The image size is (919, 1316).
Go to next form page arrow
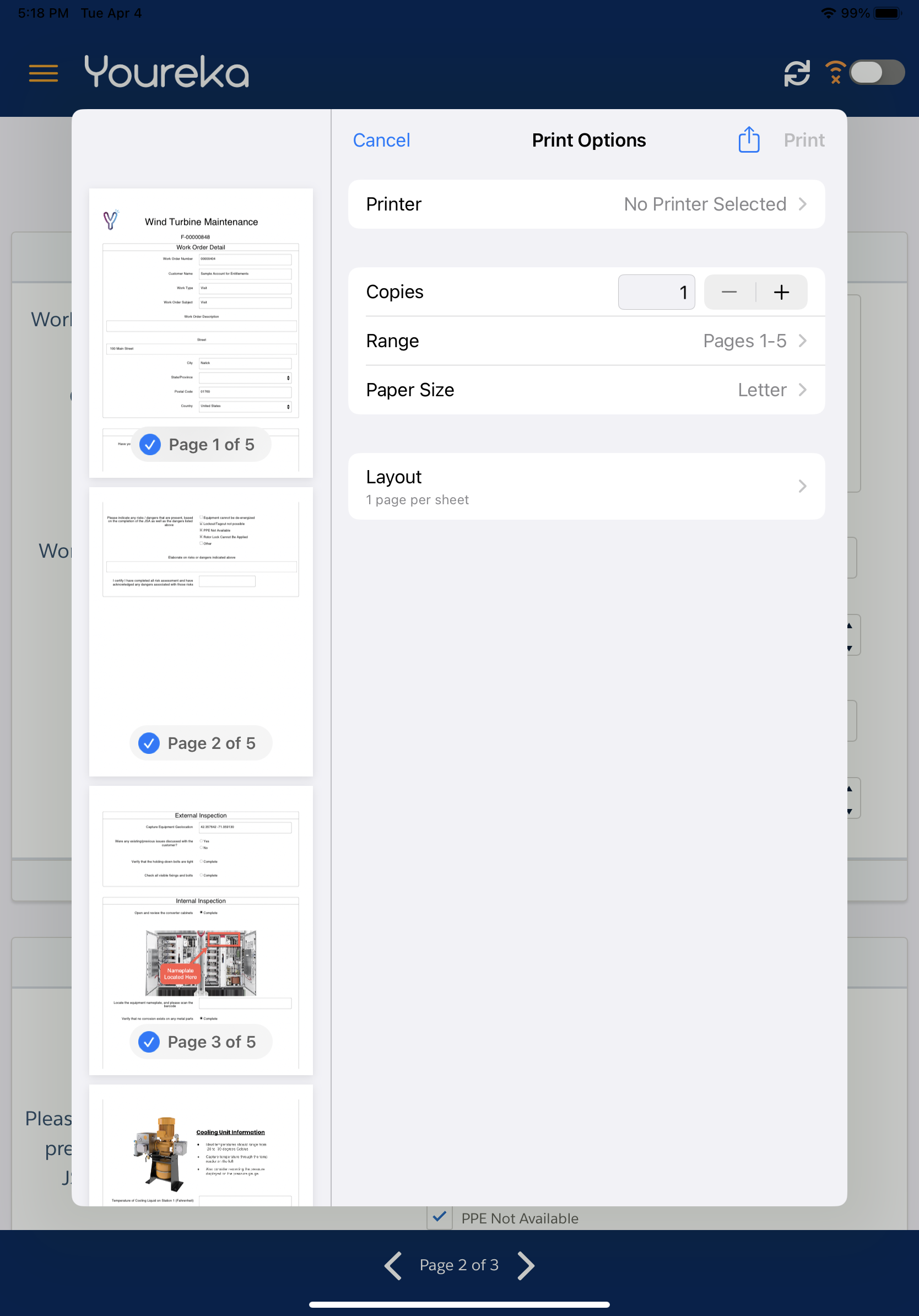coord(526,1265)
